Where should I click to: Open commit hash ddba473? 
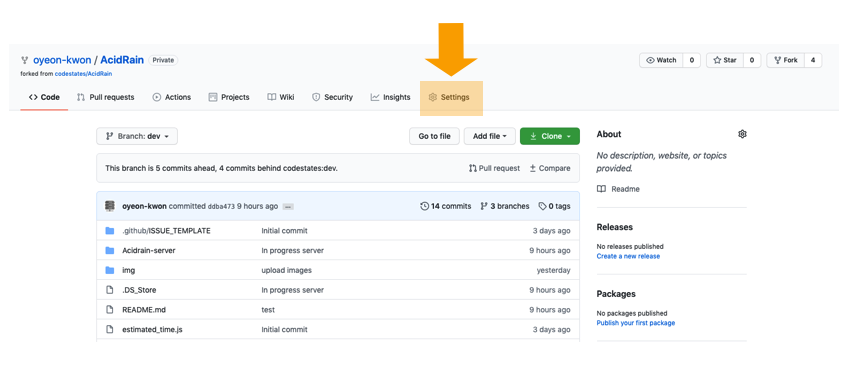click(221, 207)
